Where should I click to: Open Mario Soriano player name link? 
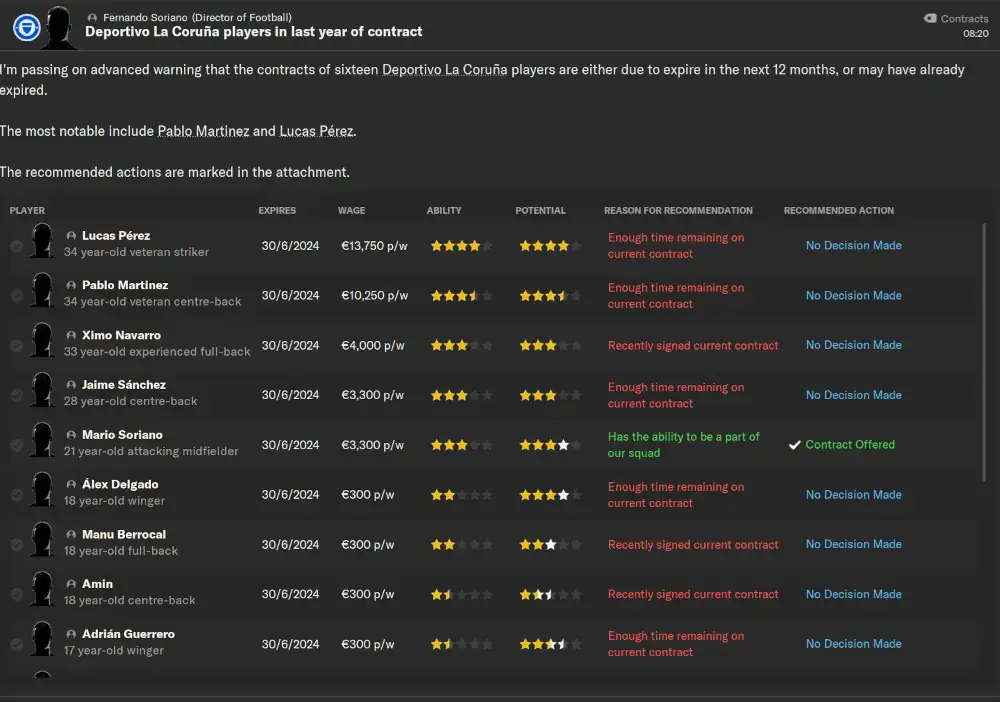122,435
